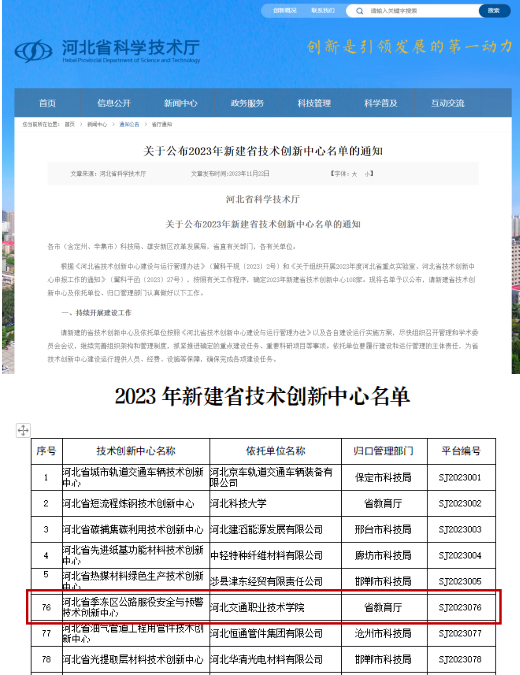This screenshot has height=675, width=520.
Task: Select cell 河北省先进纸基功能材料技术创新中心
Action: (136, 555)
